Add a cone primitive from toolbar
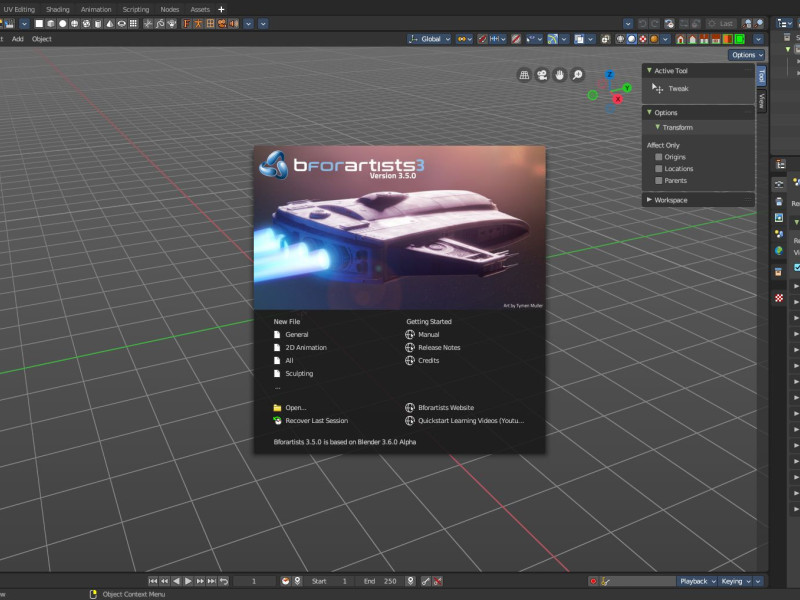The height and width of the screenshot is (600, 800). [110, 23]
